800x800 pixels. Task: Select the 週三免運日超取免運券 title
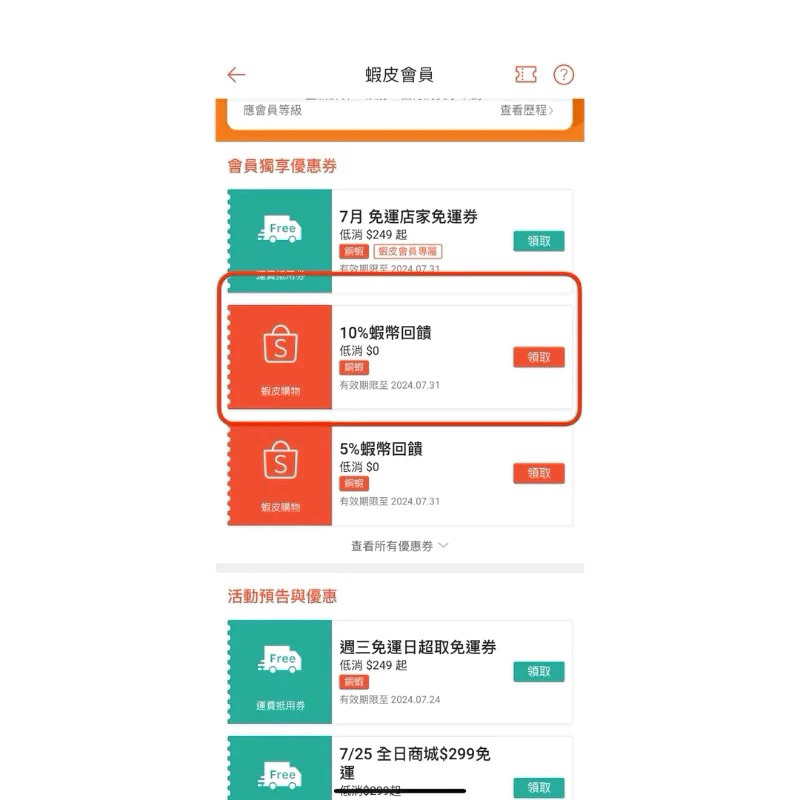[x=418, y=647]
